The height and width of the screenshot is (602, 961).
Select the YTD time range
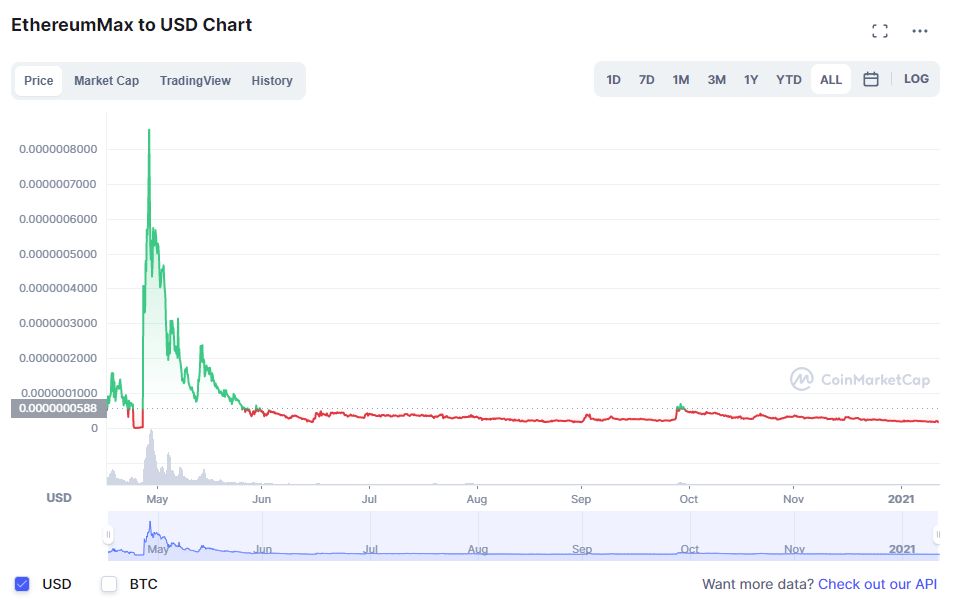[x=788, y=80]
